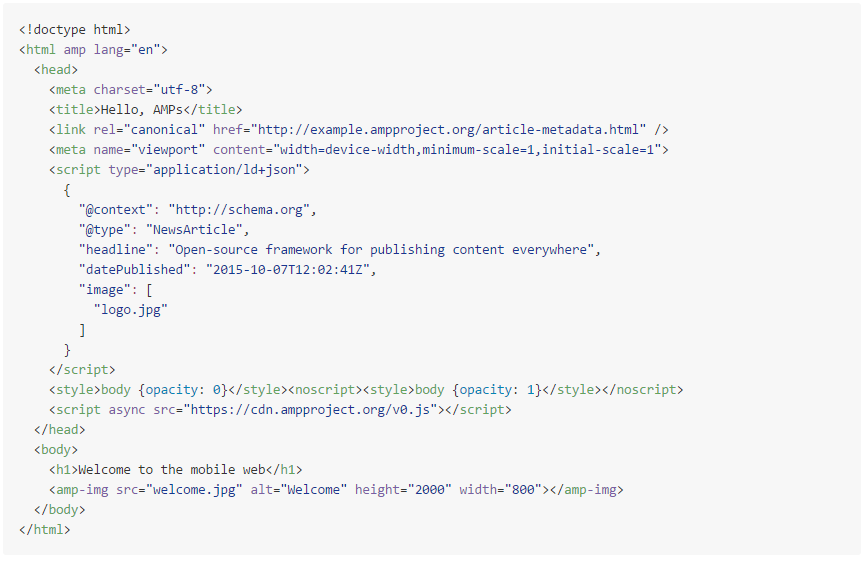
Task: Click the headline string about open-source framework
Action: click(384, 250)
